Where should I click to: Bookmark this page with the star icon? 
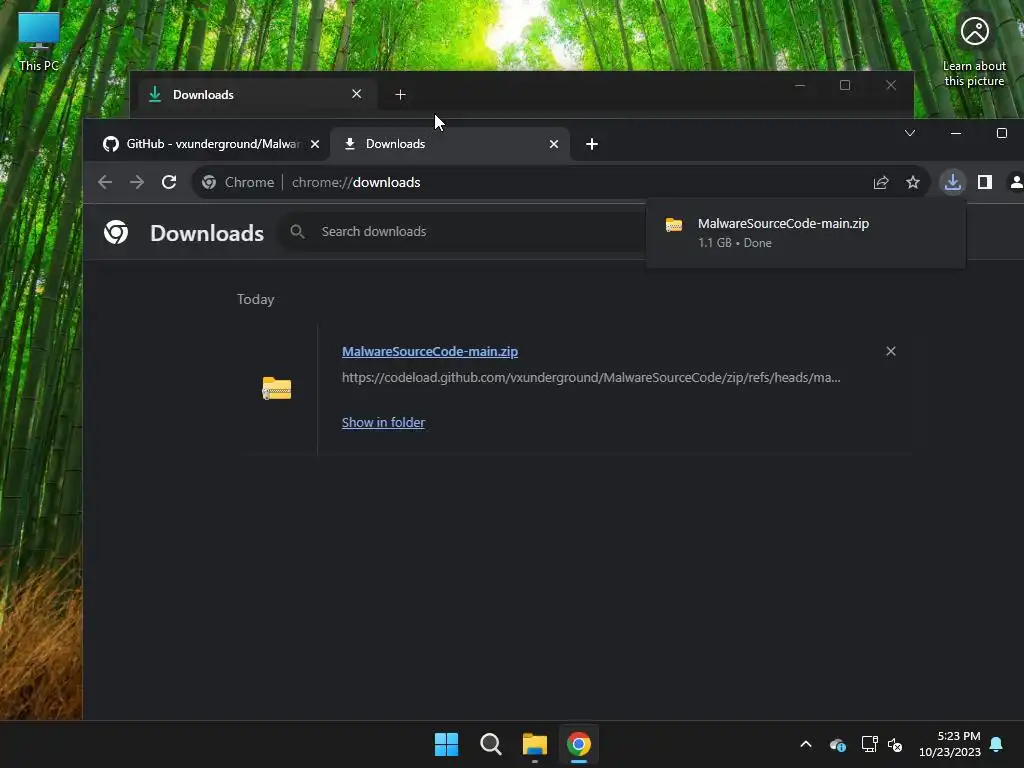[913, 182]
